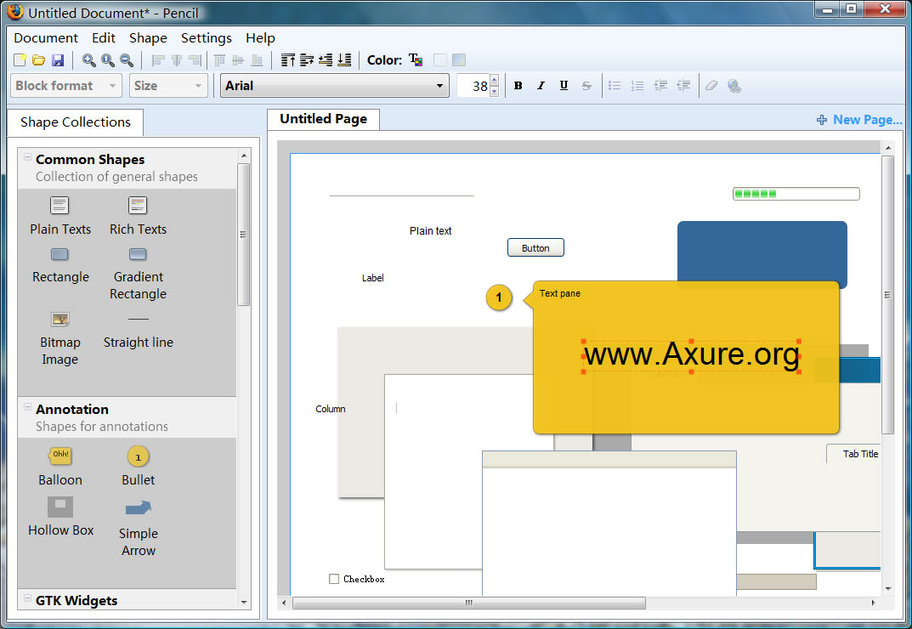Choose the Bitmap Image shape
Screen dimensions: 912x629
[x=60, y=320]
